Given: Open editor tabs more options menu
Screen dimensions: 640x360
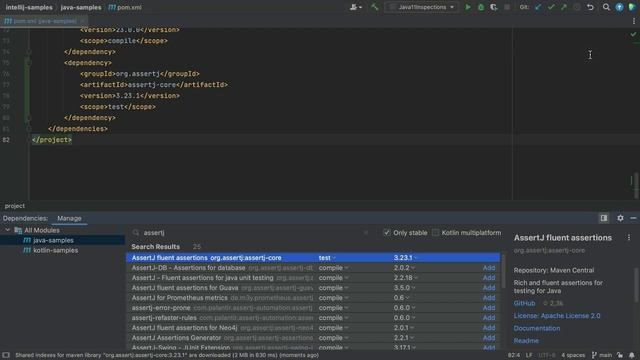Looking at the screenshot, I should tap(634, 21).
